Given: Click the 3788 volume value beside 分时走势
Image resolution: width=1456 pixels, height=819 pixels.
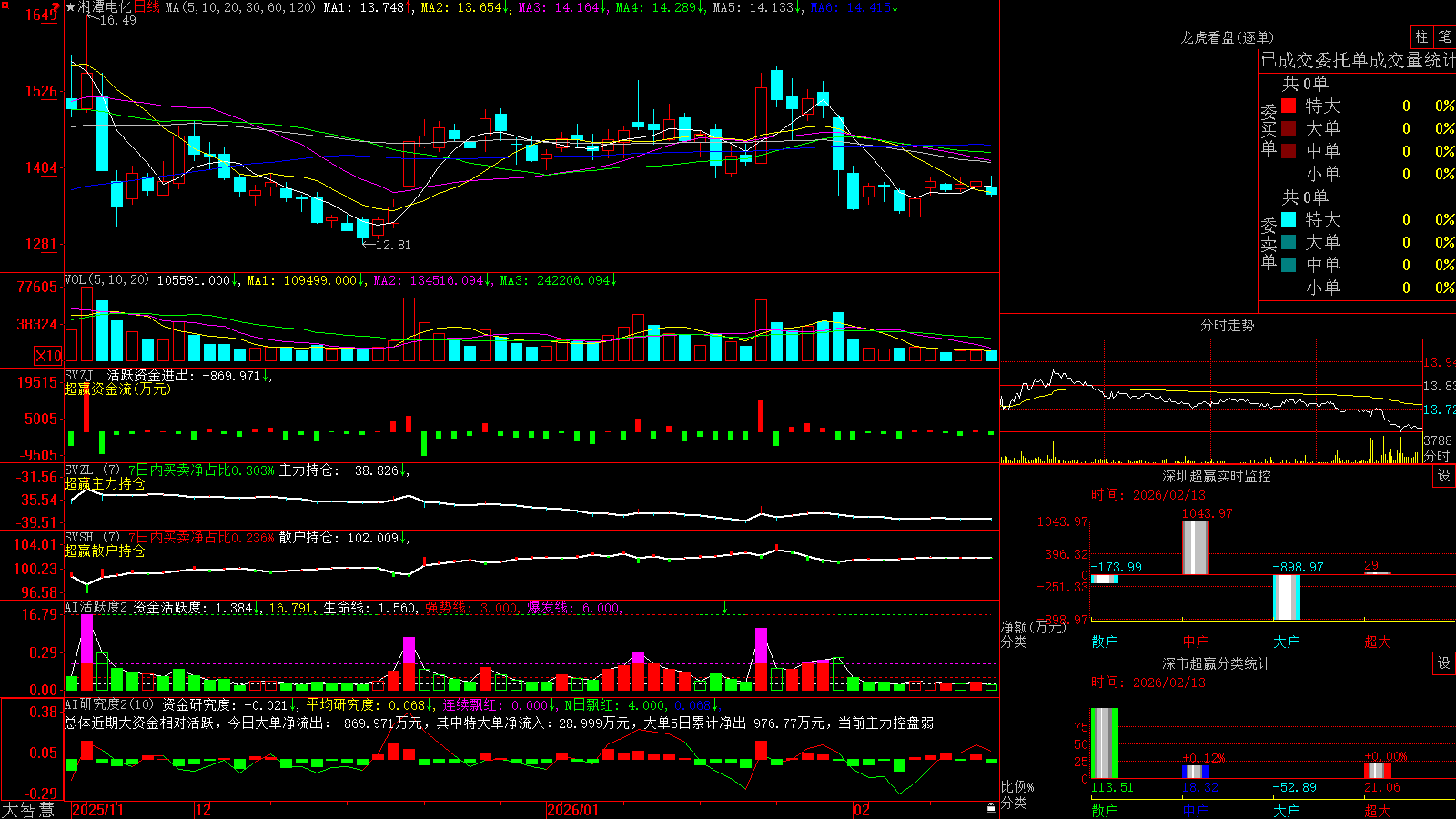Looking at the screenshot, I should click(x=1438, y=440).
